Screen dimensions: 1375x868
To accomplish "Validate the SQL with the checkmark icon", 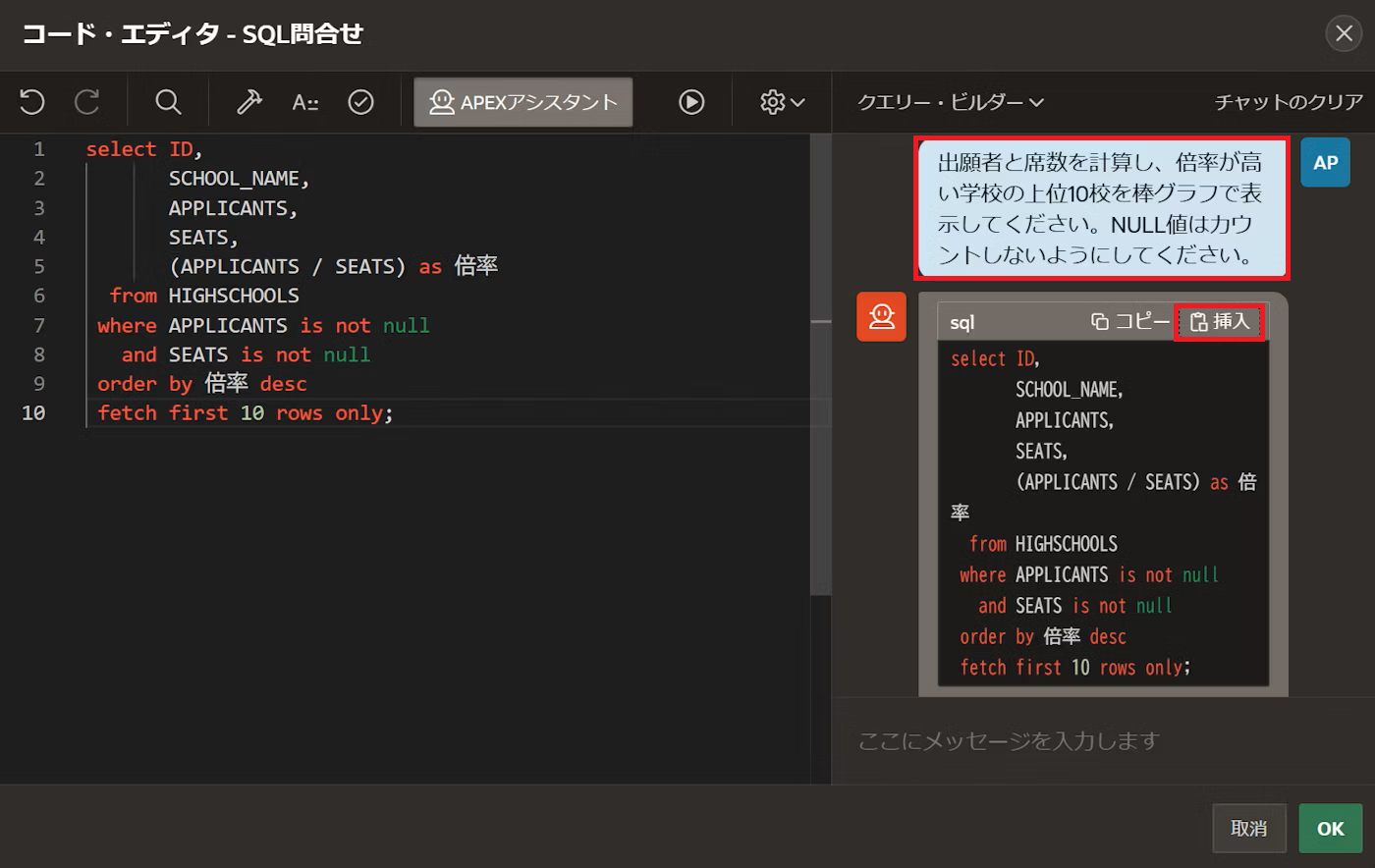I will pos(361,102).
